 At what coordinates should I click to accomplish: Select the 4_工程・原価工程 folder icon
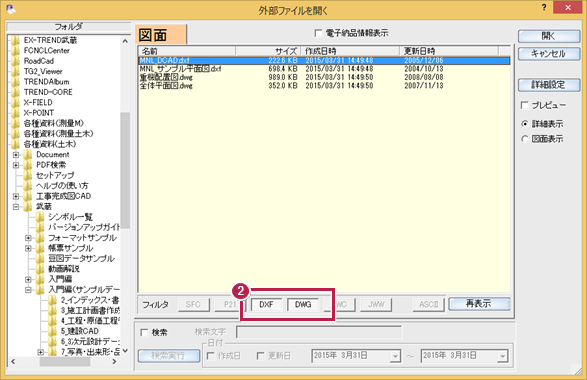52,321
